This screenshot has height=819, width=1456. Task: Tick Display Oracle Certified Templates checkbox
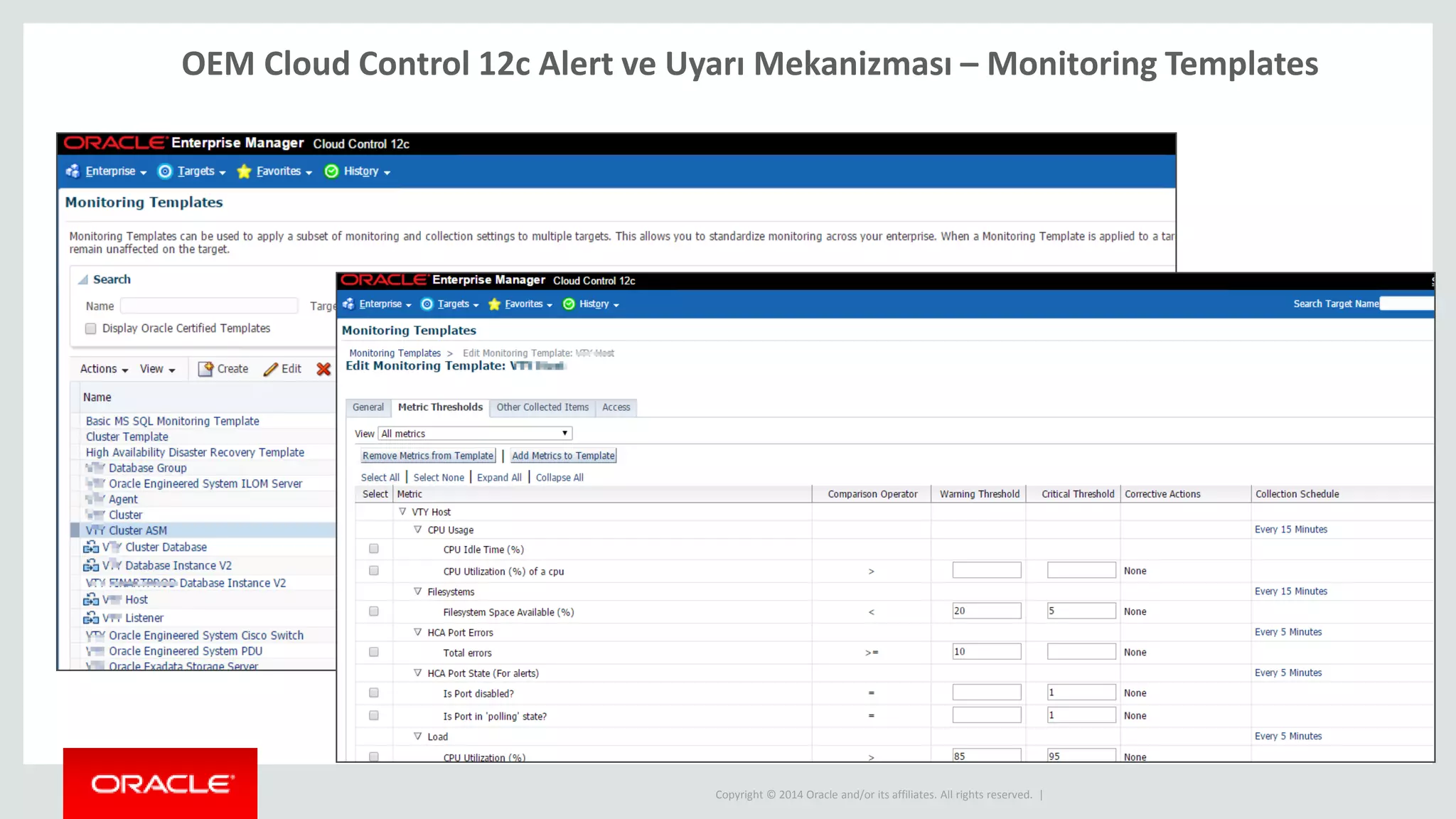click(90, 328)
